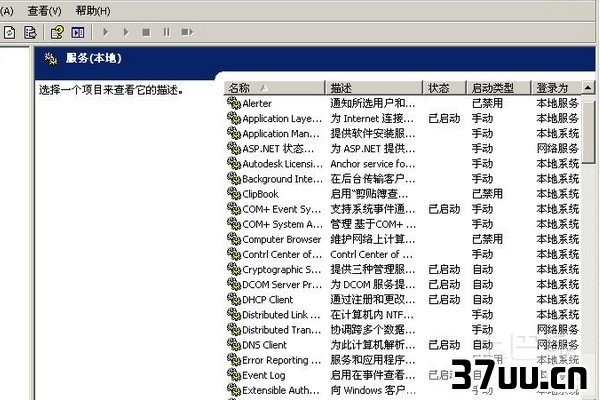
Task: Select the ASP.NET 状态 service icon
Action: [x=234, y=148]
